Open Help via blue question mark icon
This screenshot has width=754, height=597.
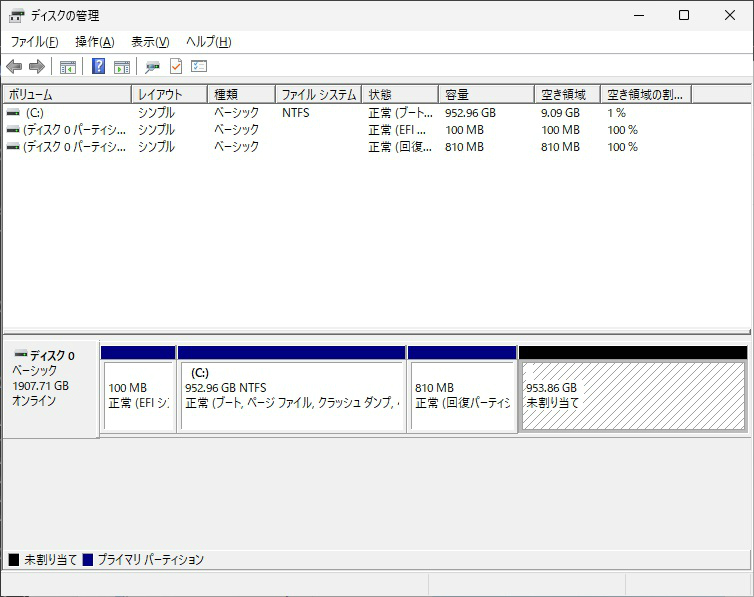click(98, 67)
